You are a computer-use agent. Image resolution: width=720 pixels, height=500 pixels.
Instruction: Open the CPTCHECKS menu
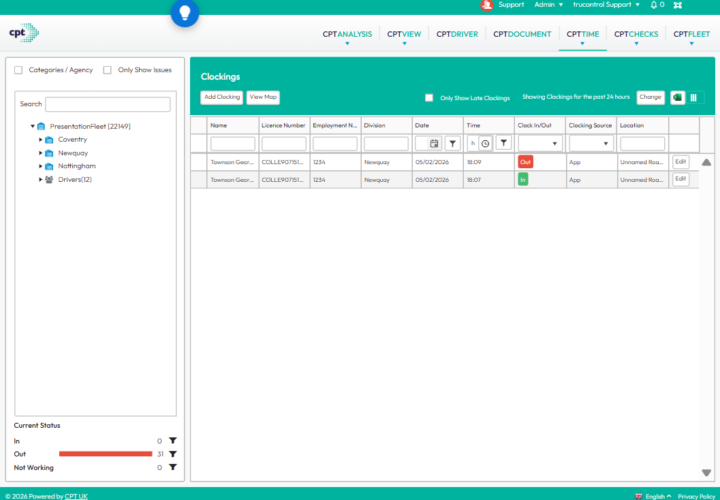636,35
